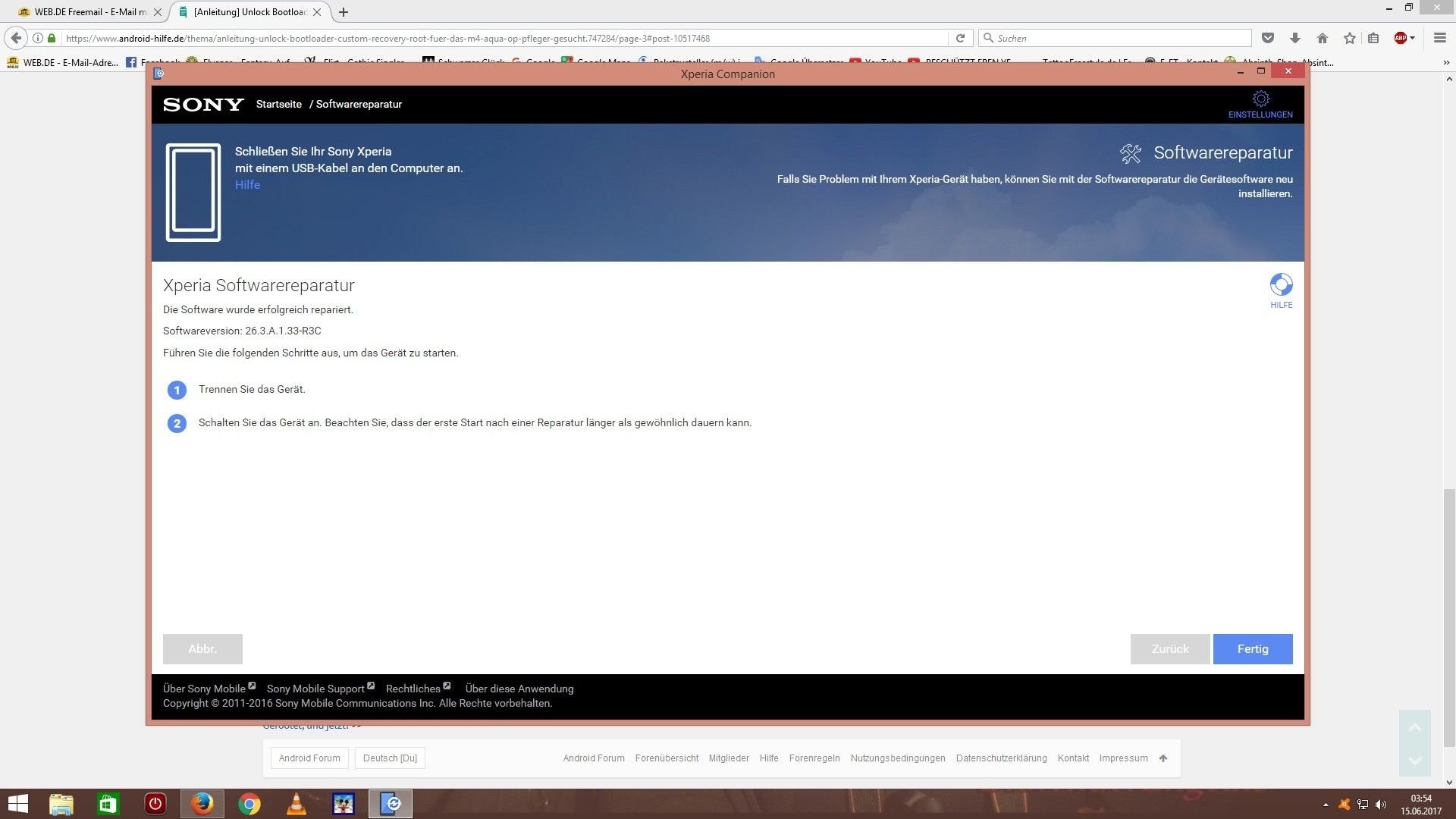Select the [Anleitung] Unlock Bootloader tab
The width and height of the screenshot is (1456, 819).
click(249, 12)
